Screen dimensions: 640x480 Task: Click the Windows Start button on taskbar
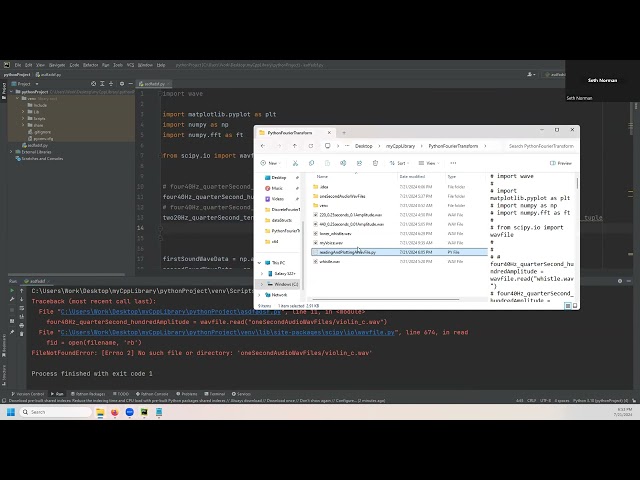coord(12,412)
